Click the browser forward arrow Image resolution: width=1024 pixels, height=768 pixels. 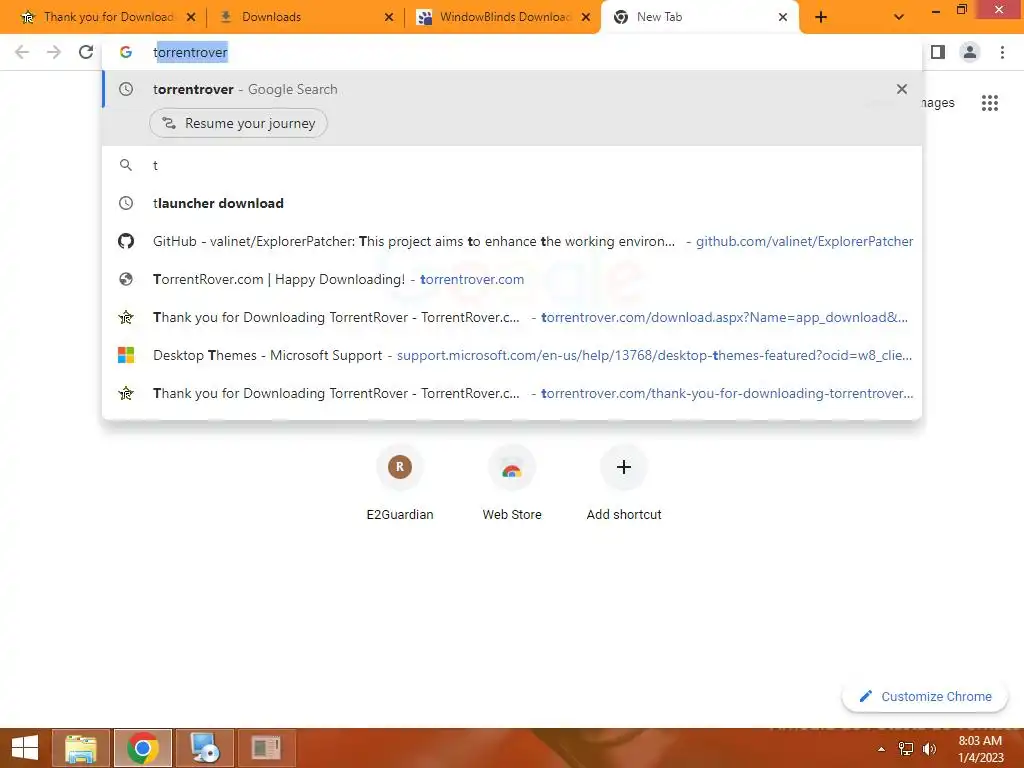[x=54, y=52]
